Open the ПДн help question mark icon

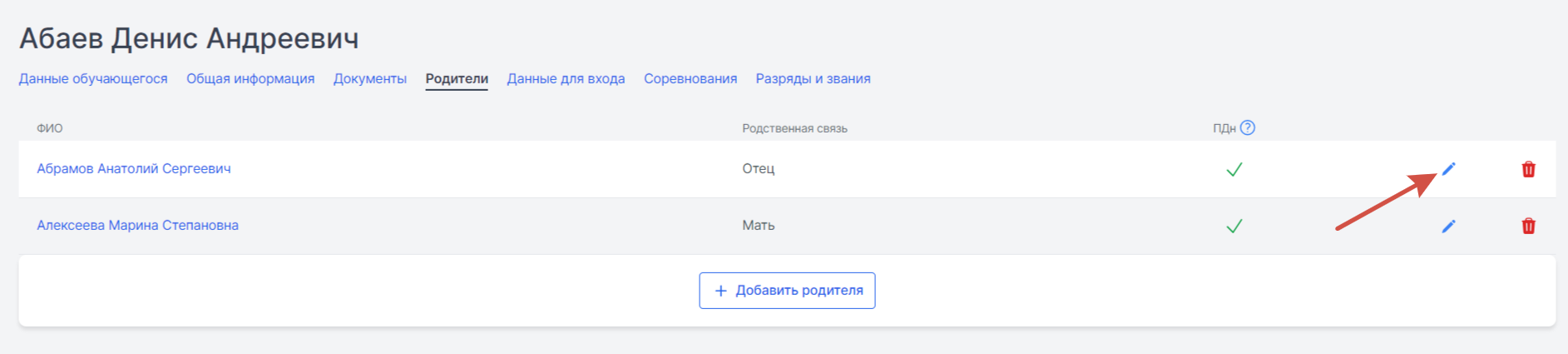(x=1247, y=127)
